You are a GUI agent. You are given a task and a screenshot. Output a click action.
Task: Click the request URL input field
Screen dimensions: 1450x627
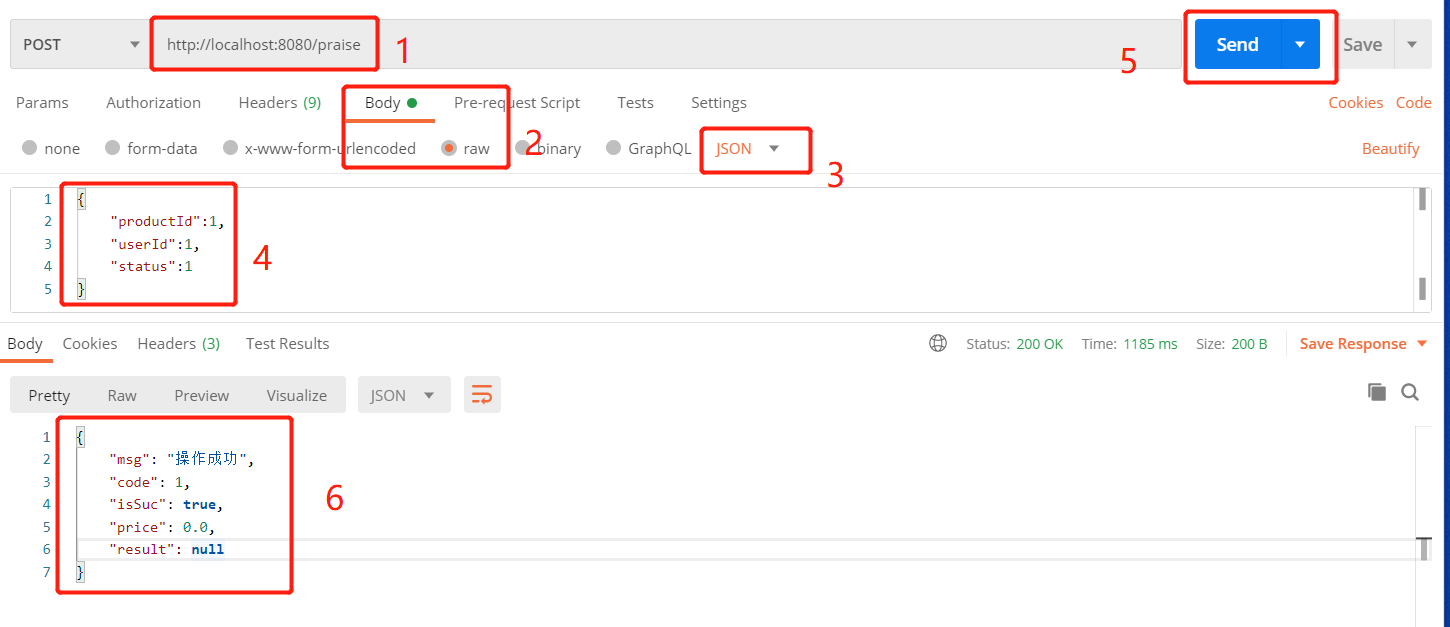click(665, 45)
